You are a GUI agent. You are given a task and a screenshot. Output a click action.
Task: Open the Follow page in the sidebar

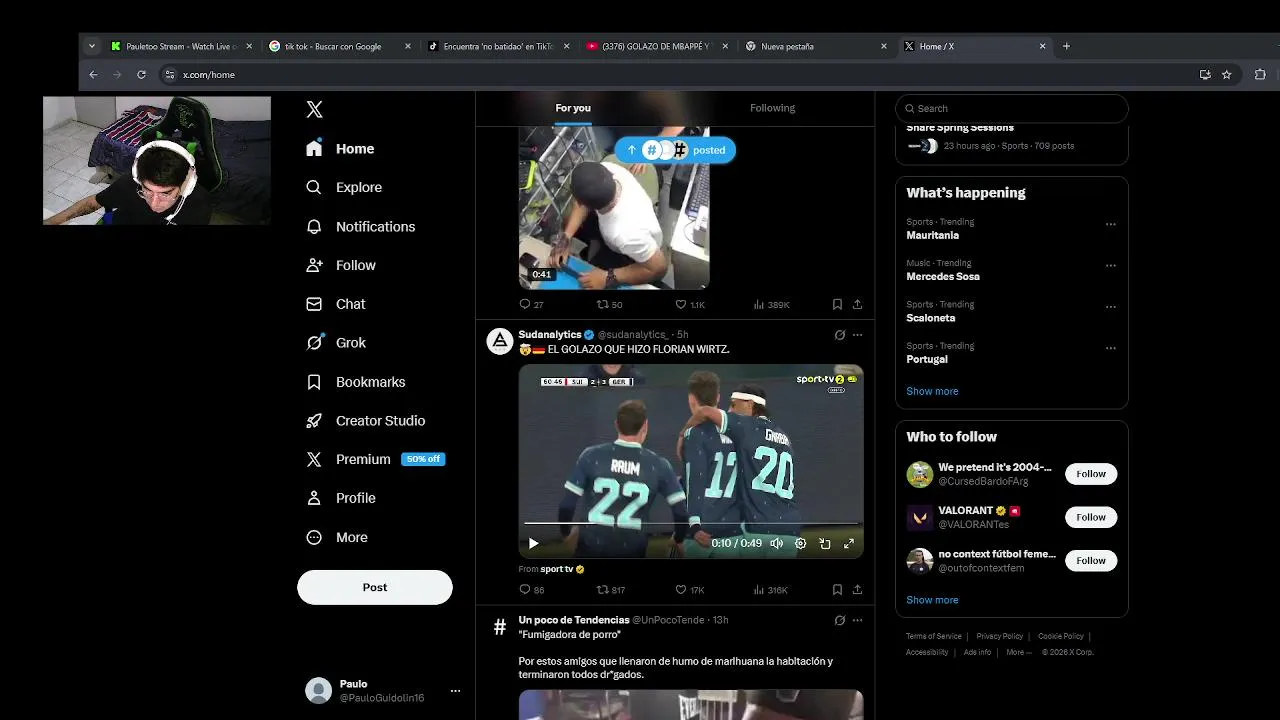(341, 265)
